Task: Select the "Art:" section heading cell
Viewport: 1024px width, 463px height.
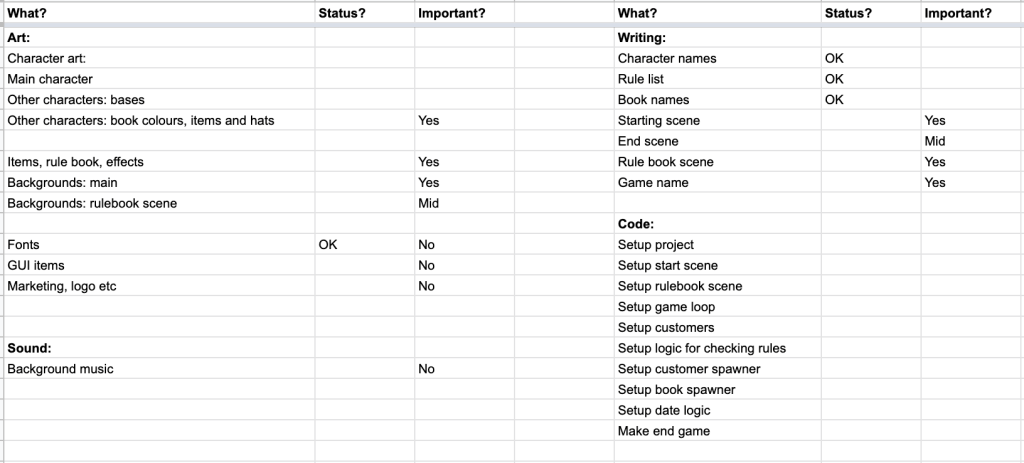Action: point(19,37)
